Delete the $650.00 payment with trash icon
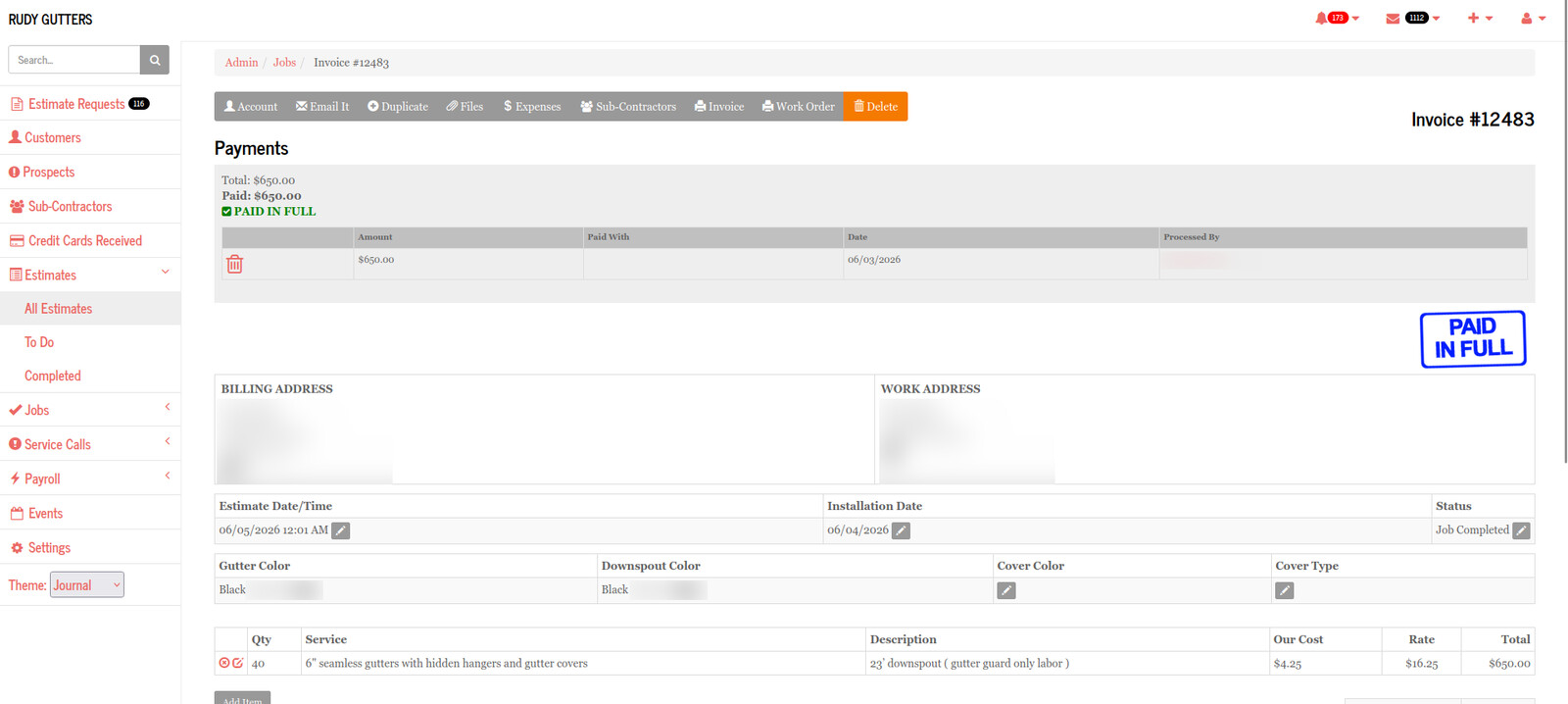 (234, 264)
